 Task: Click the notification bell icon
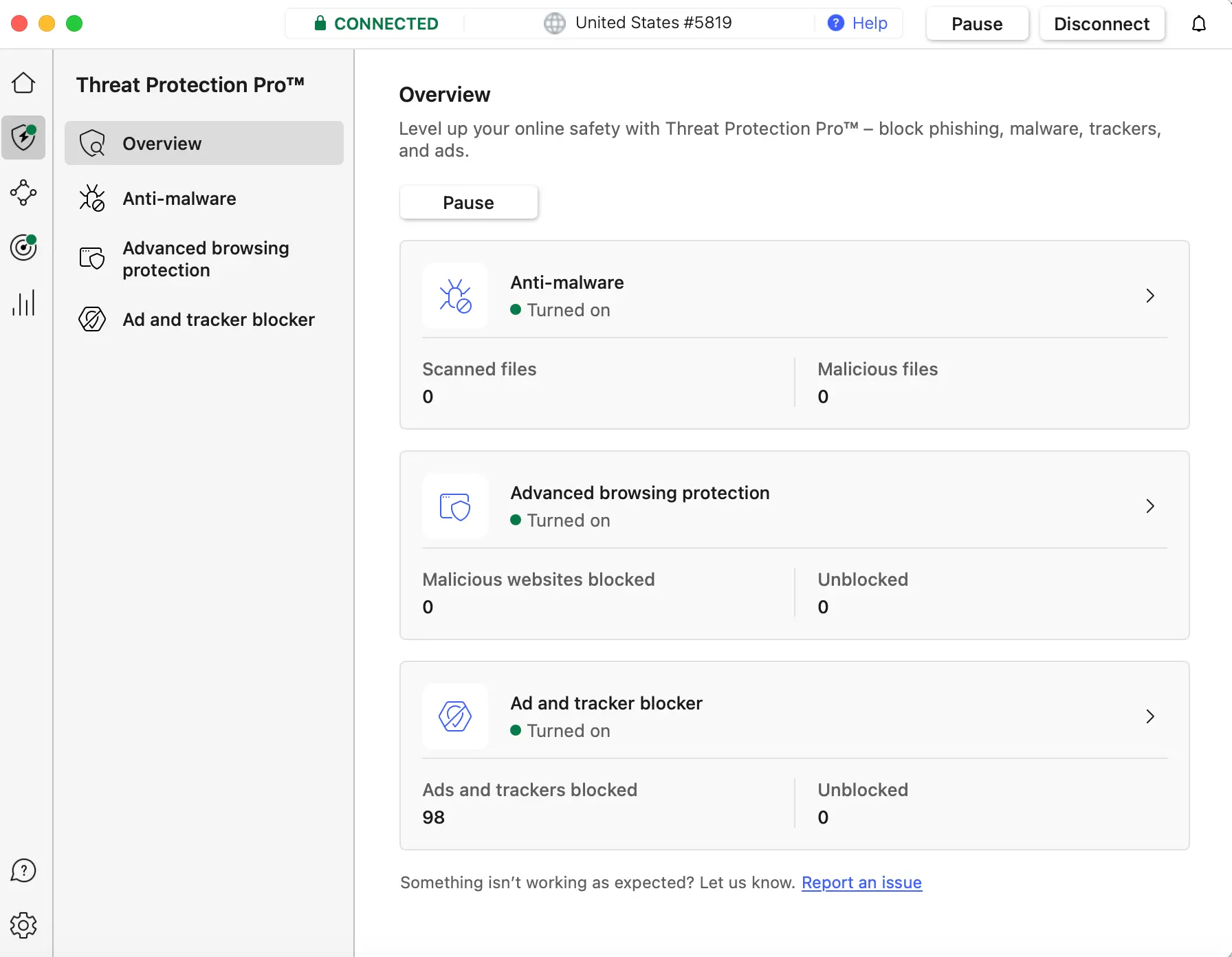tap(1199, 24)
